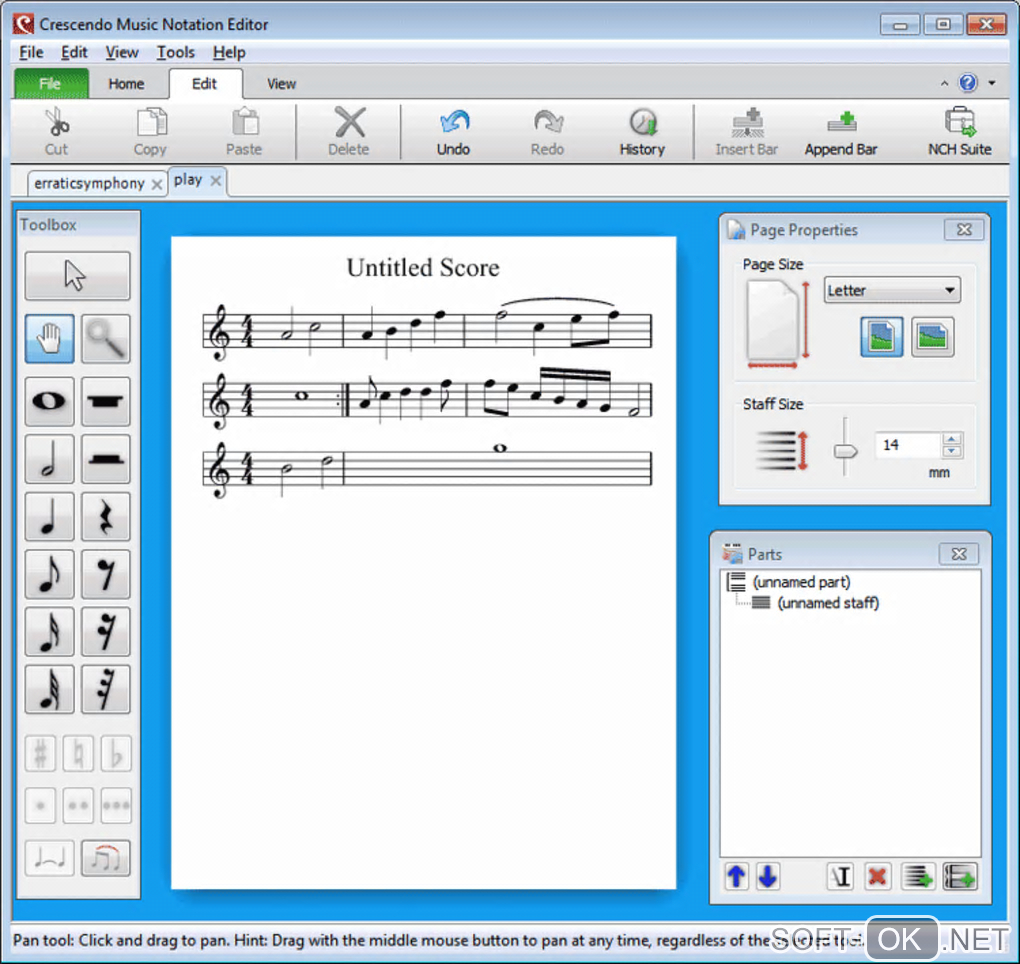Close the play document tab
The height and width of the screenshot is (964, 1020).
coord(216,181)
